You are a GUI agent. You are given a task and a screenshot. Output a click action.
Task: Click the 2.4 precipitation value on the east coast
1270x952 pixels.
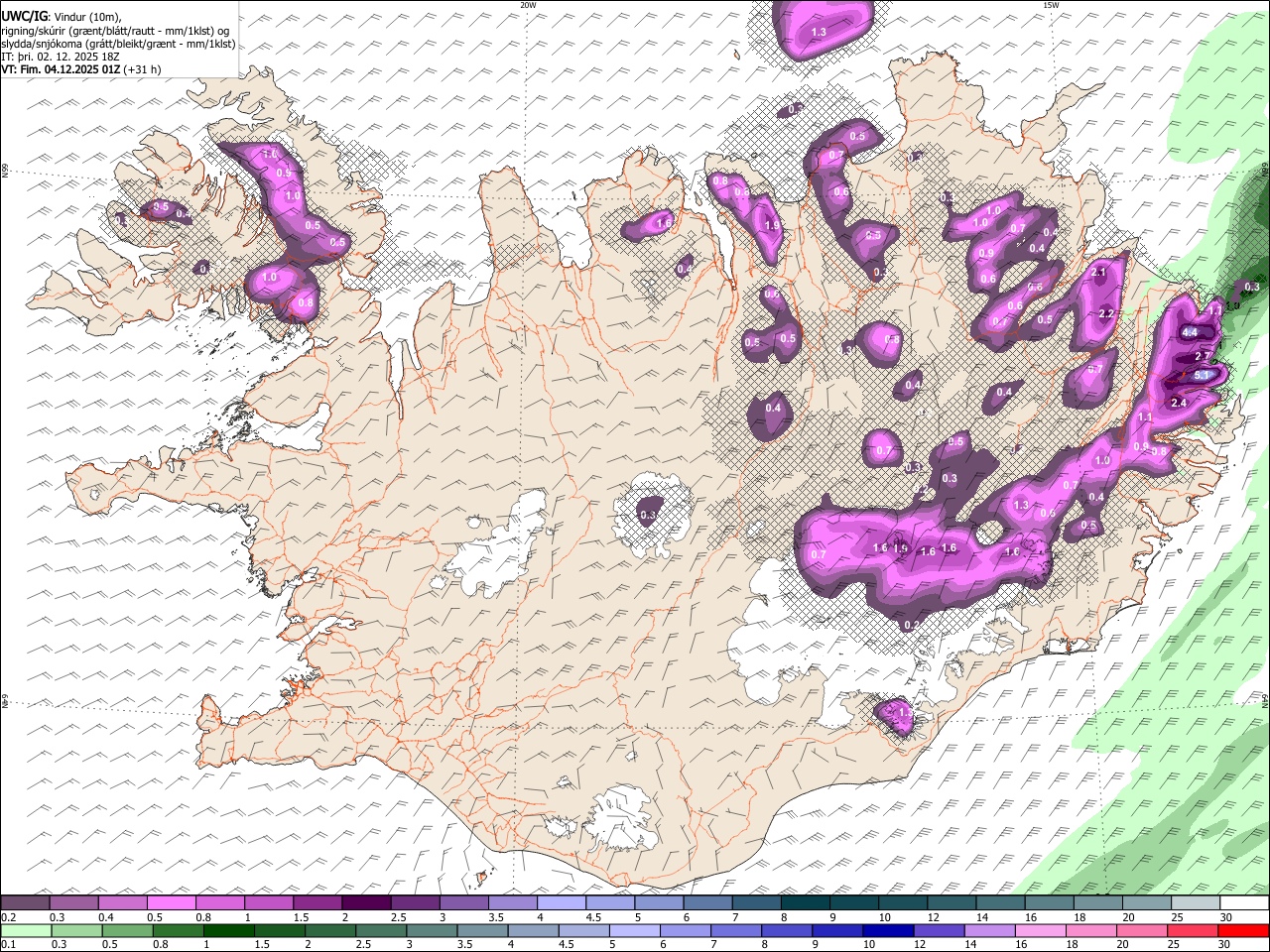[x=1180, y=403]
